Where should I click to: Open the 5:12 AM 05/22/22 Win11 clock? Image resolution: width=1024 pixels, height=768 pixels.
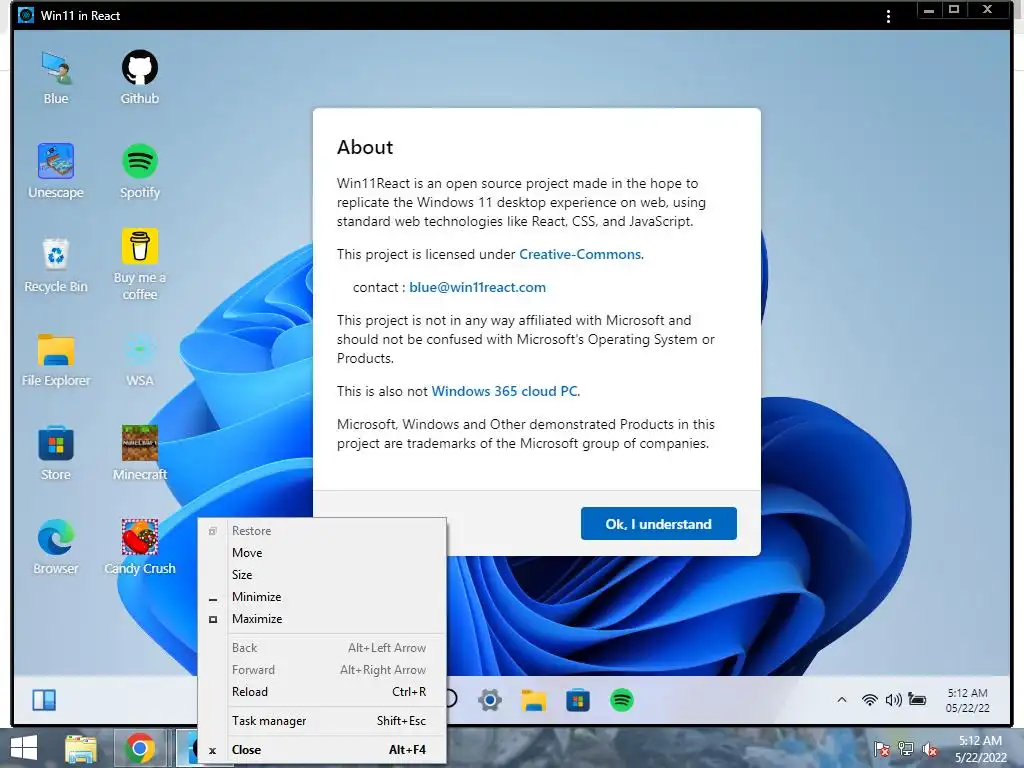coord(967,700)
